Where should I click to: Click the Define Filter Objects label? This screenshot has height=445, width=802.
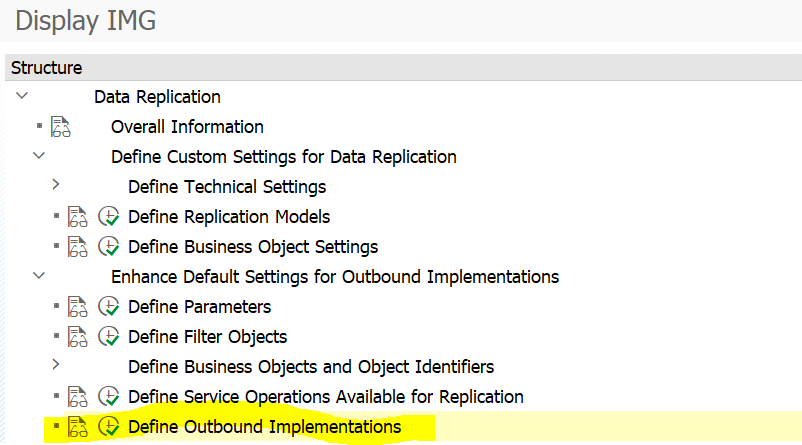pyautogui.click(x=207, y=337)
